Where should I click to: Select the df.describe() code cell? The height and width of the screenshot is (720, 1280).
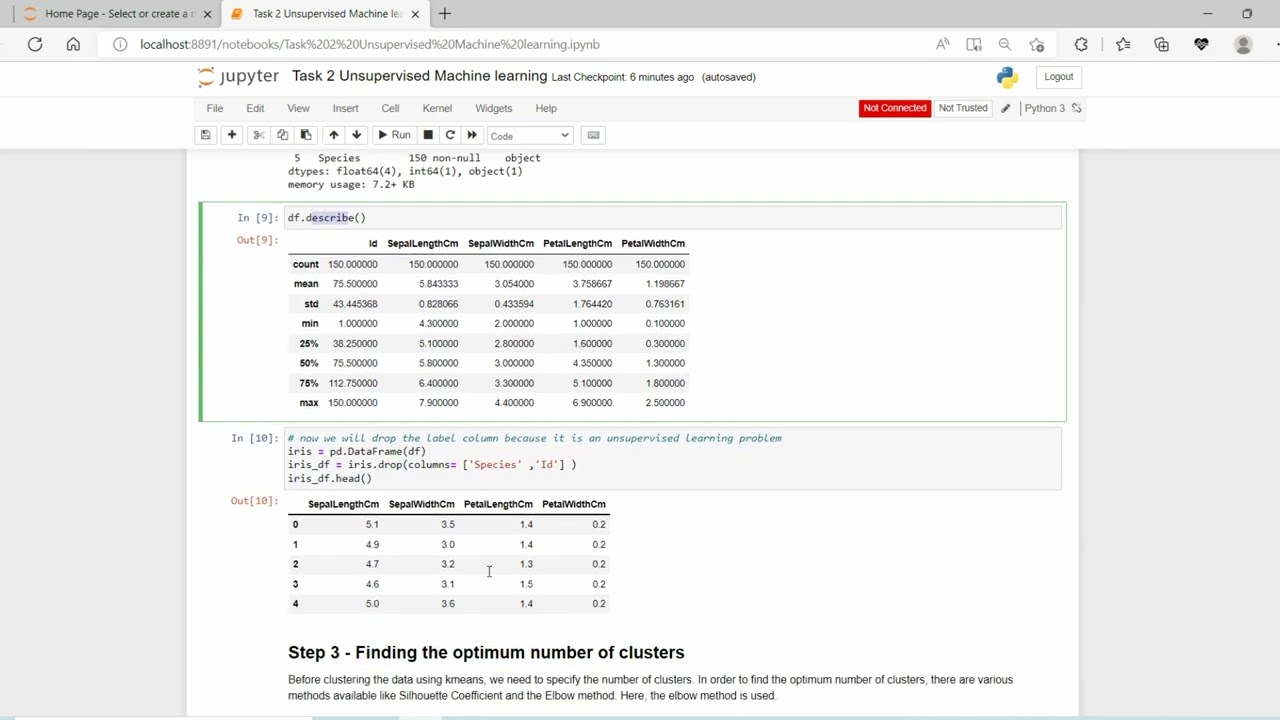(x=672, y=218)
